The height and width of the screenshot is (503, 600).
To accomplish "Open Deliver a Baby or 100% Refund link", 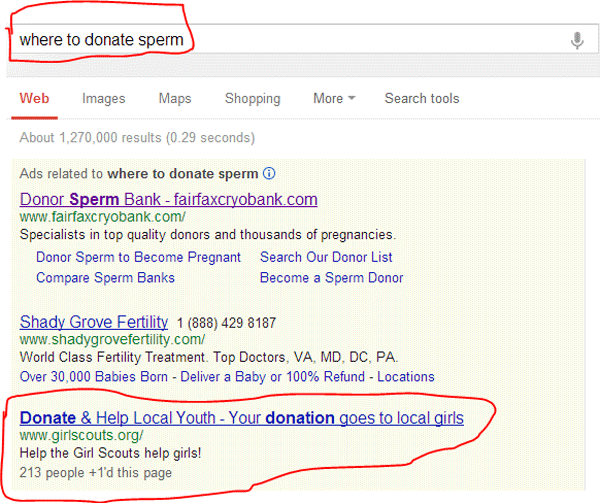I will (x=272, y=377).
